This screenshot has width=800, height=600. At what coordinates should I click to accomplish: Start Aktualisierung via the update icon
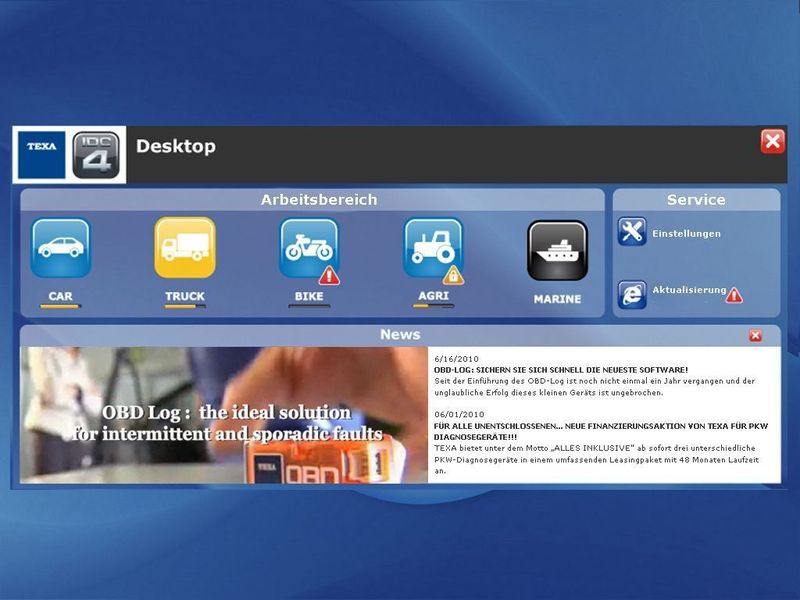click(634, 290)
